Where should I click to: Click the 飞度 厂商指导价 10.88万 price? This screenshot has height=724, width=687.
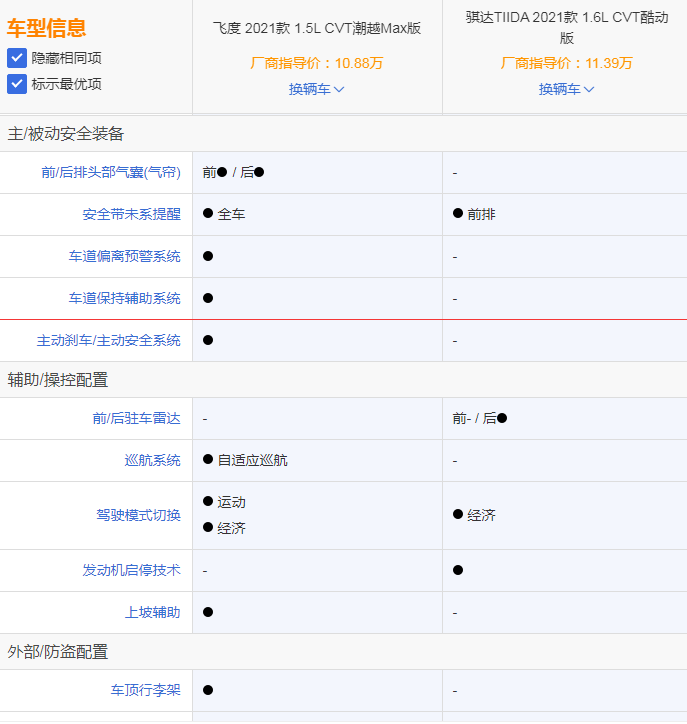[x=316, y=63]
